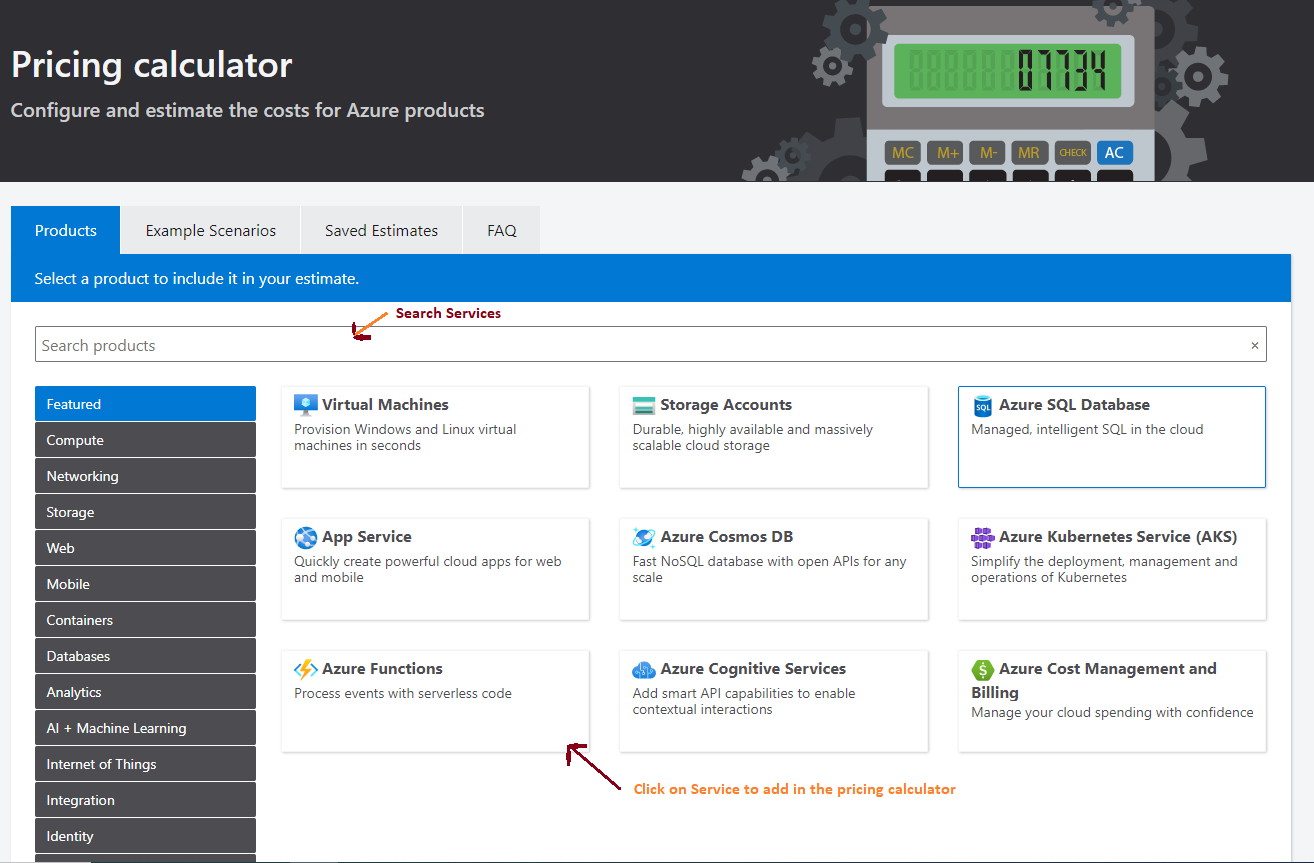Click 'Select a product to include' banner text

point(197,278)
